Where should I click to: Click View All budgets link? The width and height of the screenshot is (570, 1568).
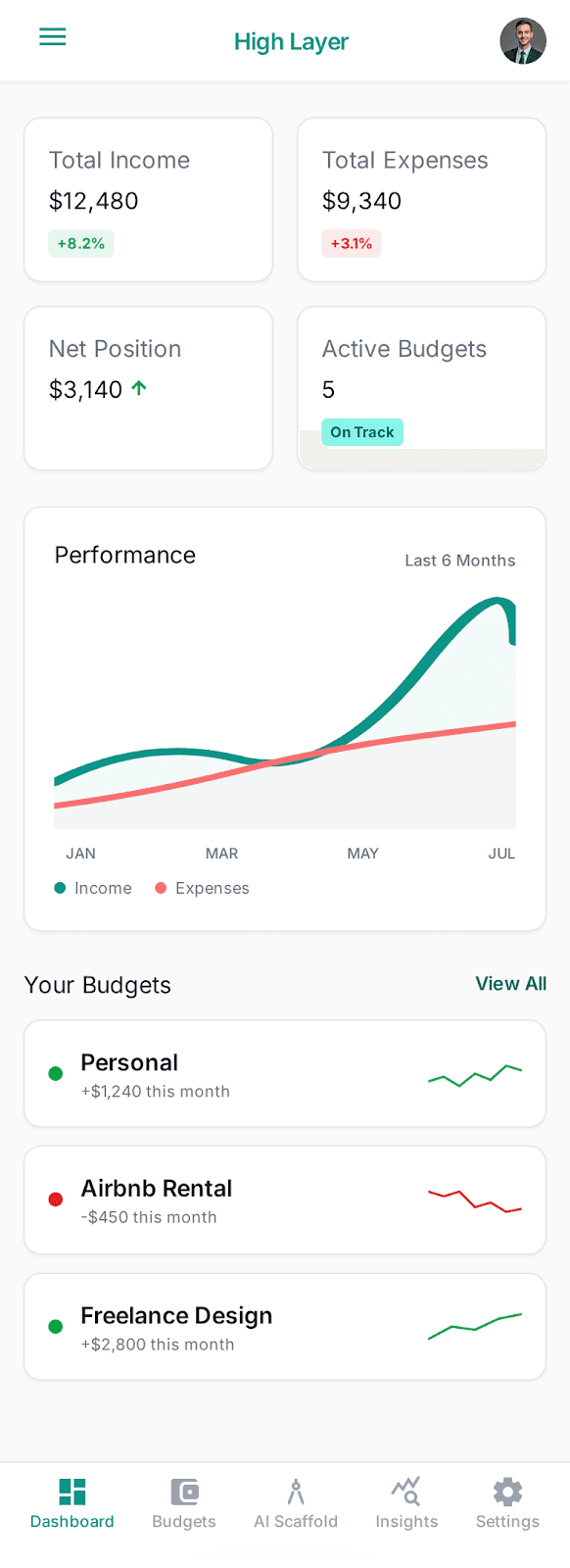click(511, 984)
